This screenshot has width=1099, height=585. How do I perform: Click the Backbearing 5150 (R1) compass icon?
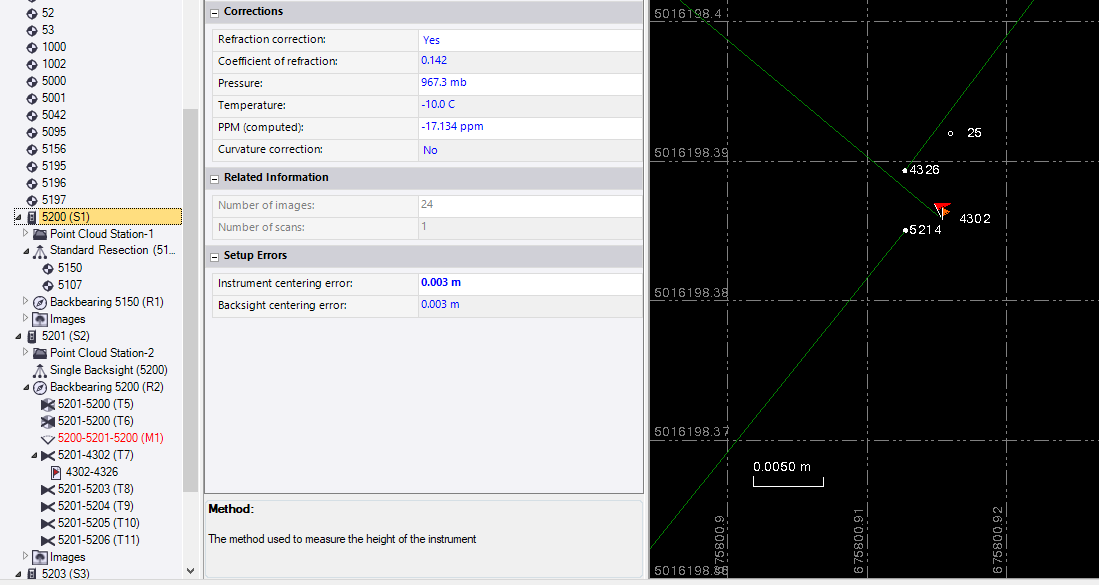coord(40,302)
